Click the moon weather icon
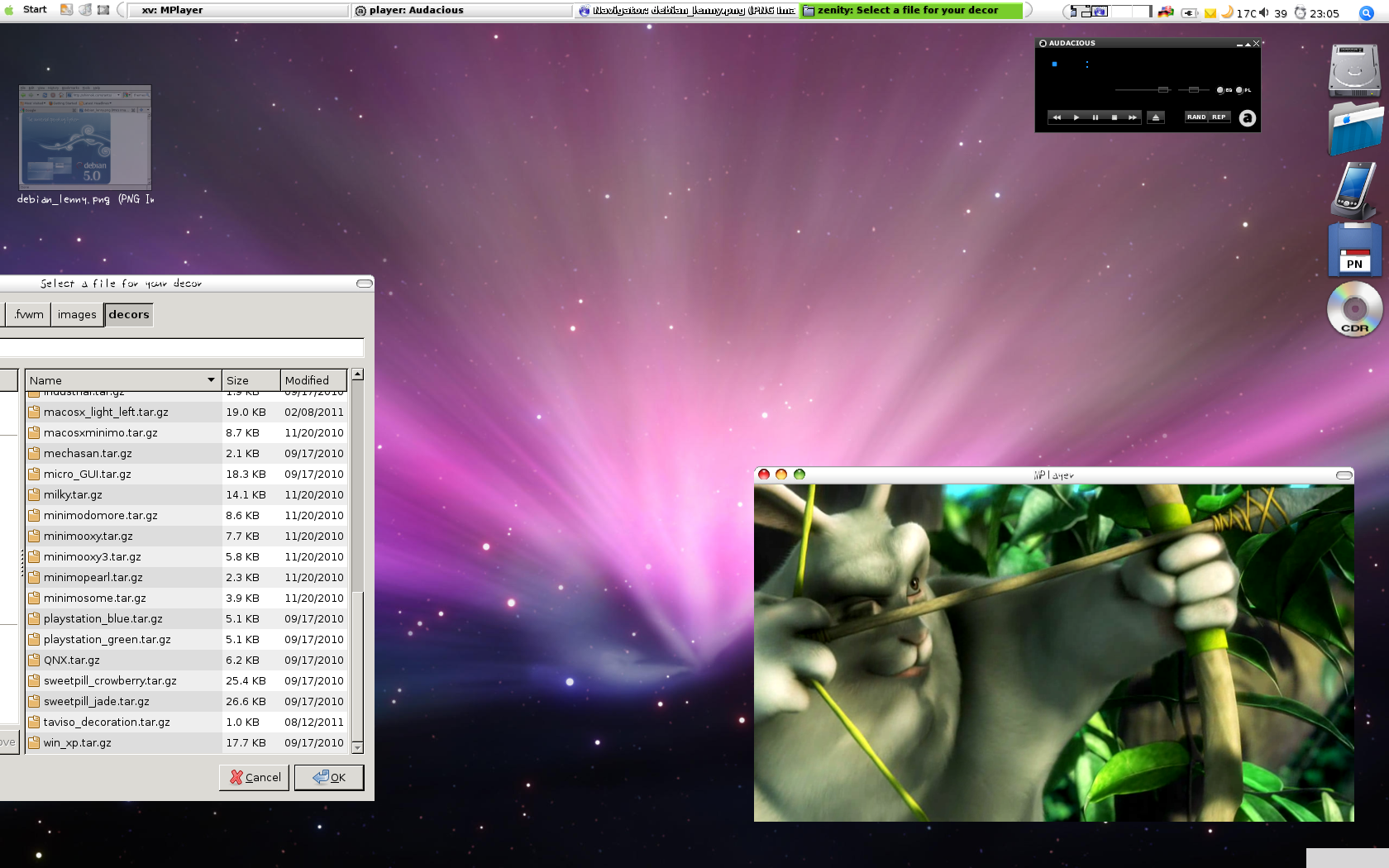The width and height of the screenshot is (1389, 868). 1228,12
